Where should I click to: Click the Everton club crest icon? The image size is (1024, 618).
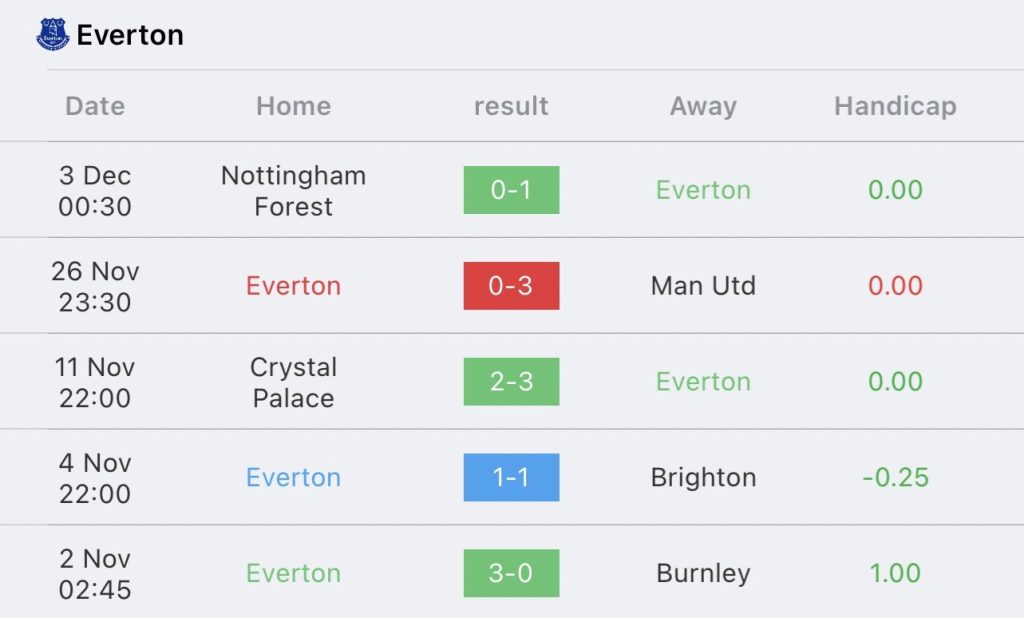(x=53, y=35)
